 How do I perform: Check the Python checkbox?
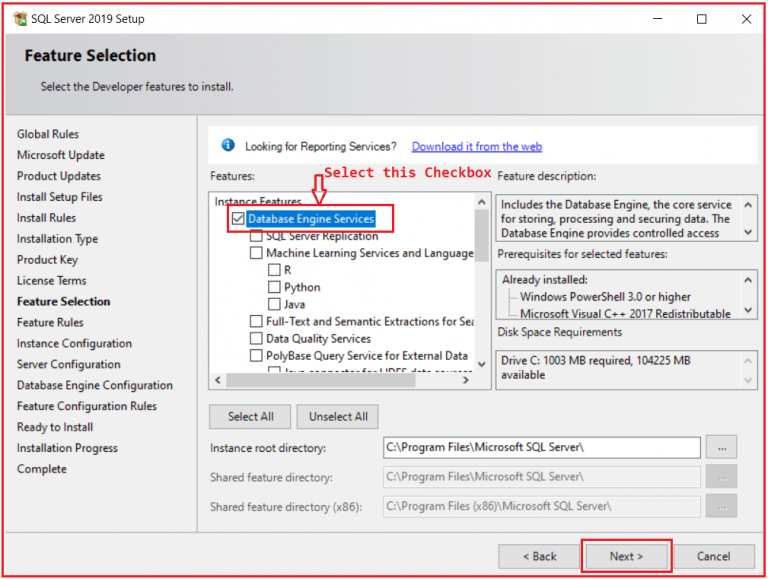[274, 287]
